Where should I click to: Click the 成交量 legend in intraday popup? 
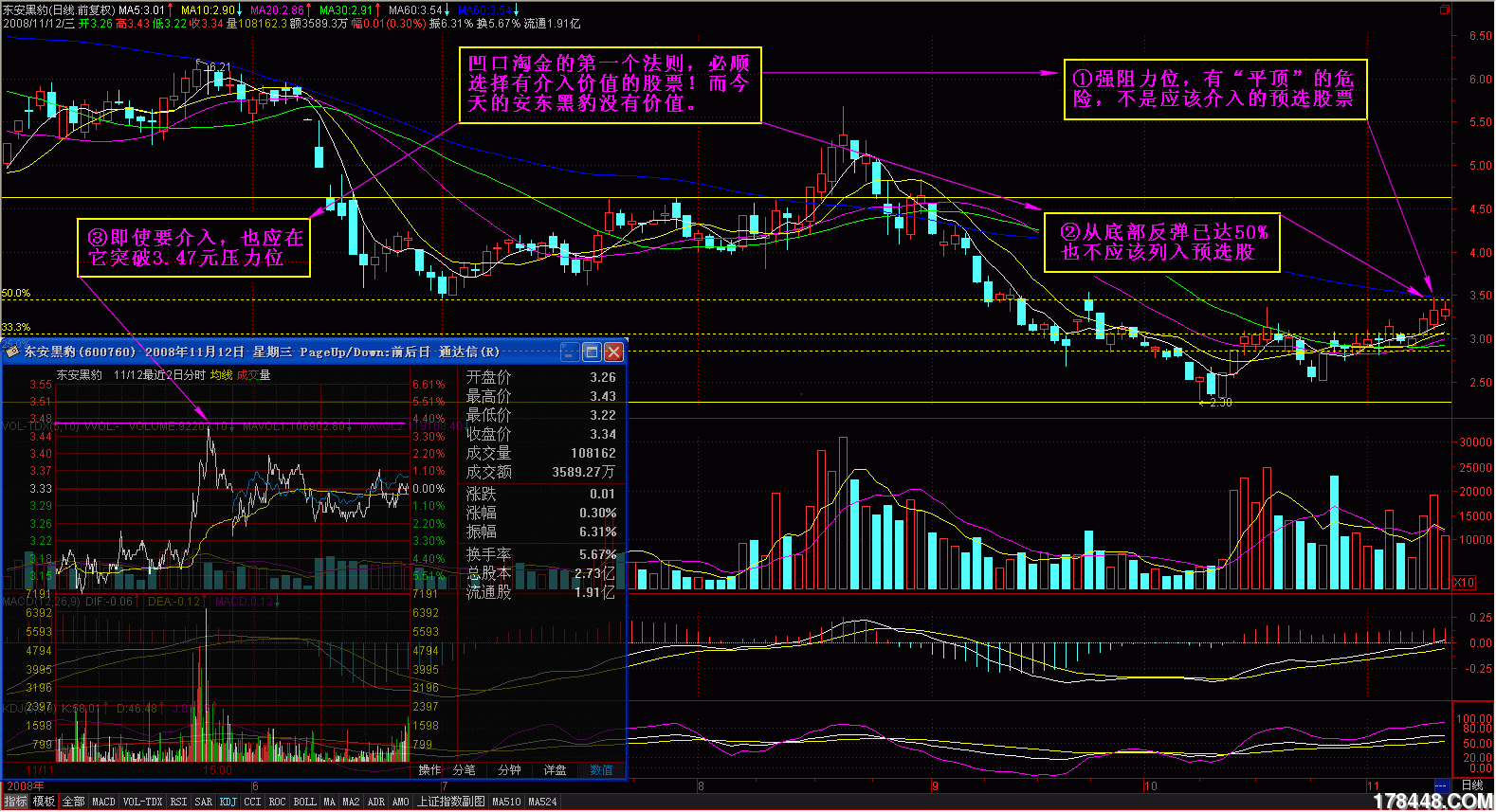(x=253, y=375)
